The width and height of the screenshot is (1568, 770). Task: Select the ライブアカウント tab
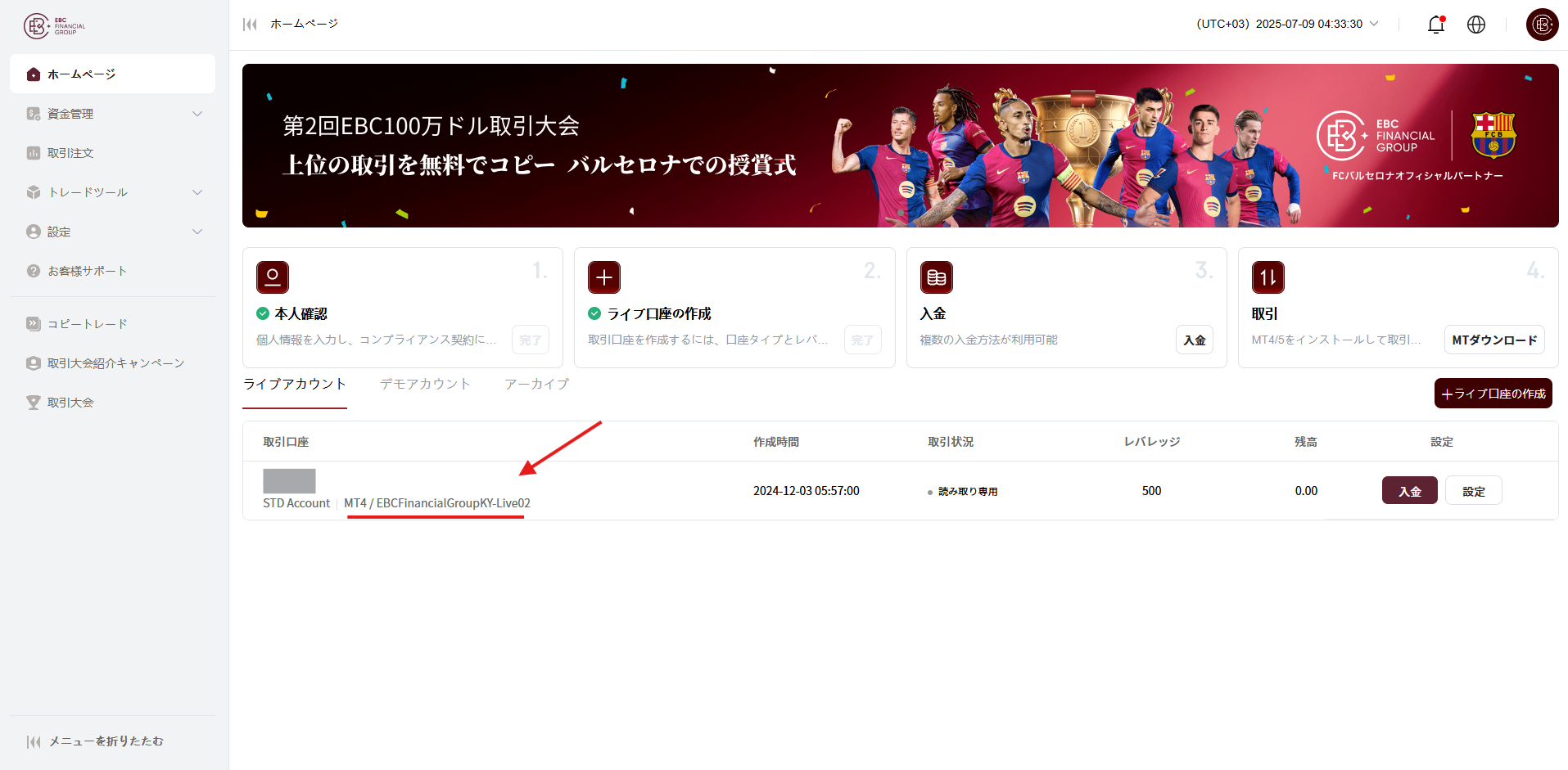pyautogui.click(x=295, y=384)
